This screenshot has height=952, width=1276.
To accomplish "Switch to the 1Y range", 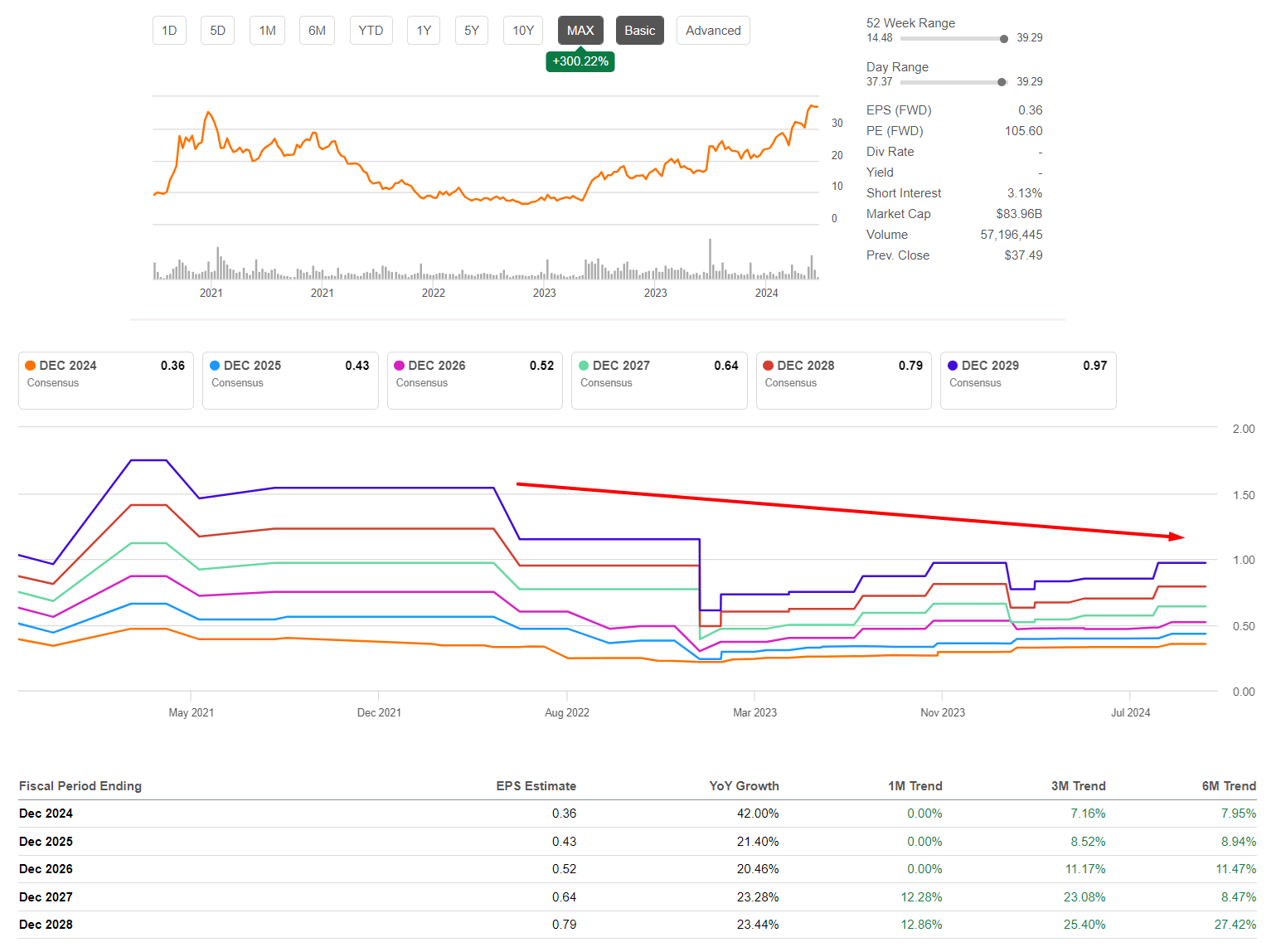I will 424,31.
